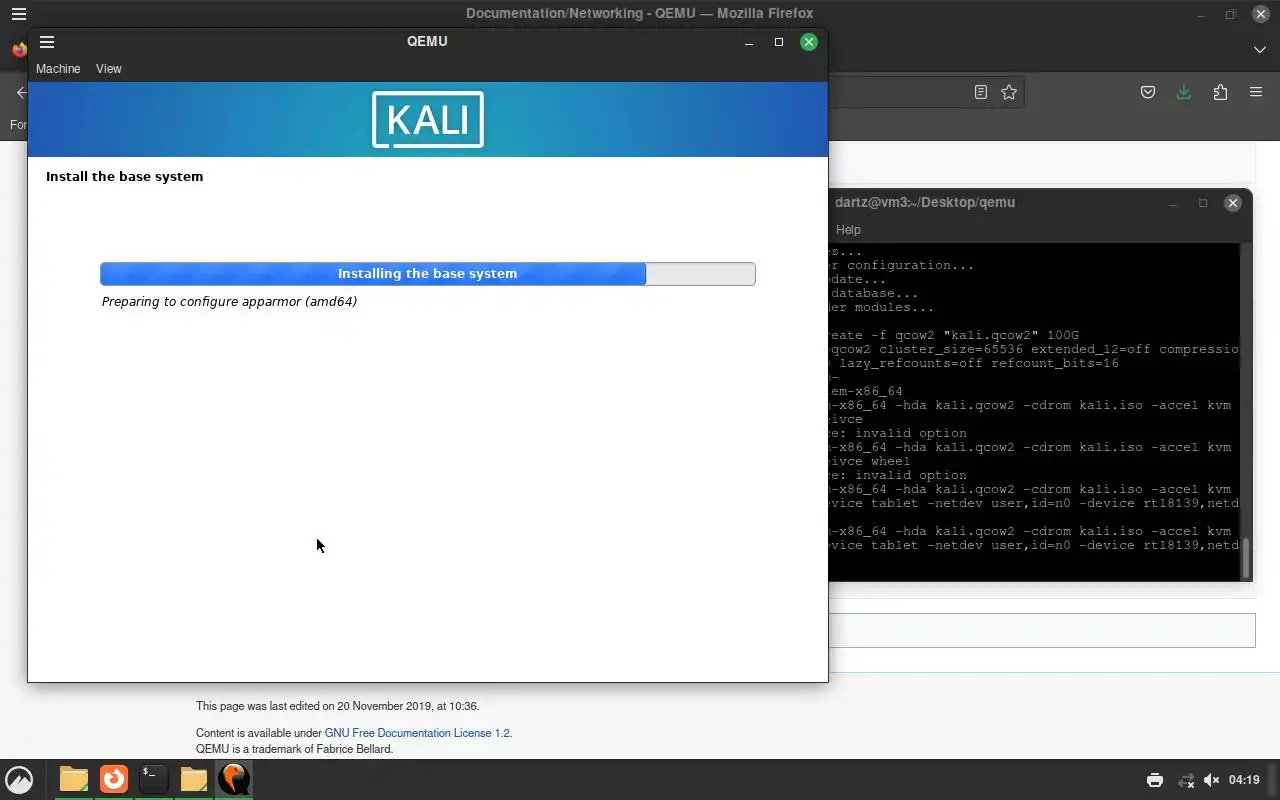Click the terminal title dartz@vm3:~/Desktop/qemu
The height and width of the screenshot is (800, 1280).
(x=925, y=202)
